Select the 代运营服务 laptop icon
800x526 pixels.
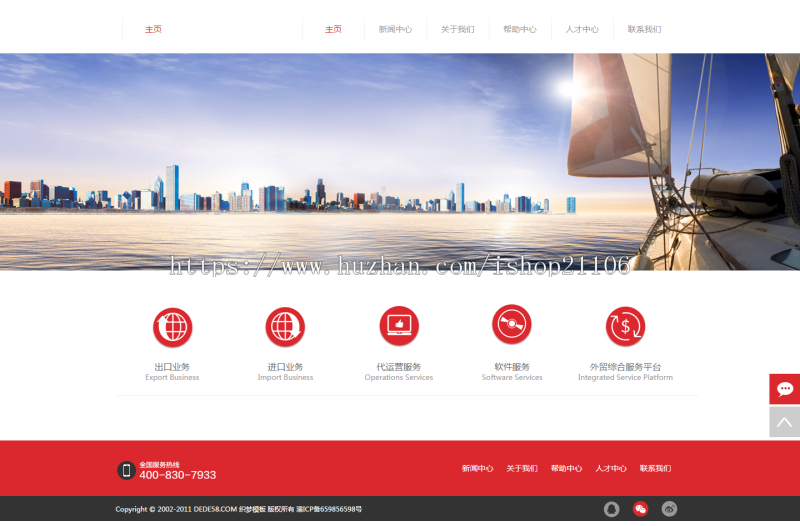399,325
